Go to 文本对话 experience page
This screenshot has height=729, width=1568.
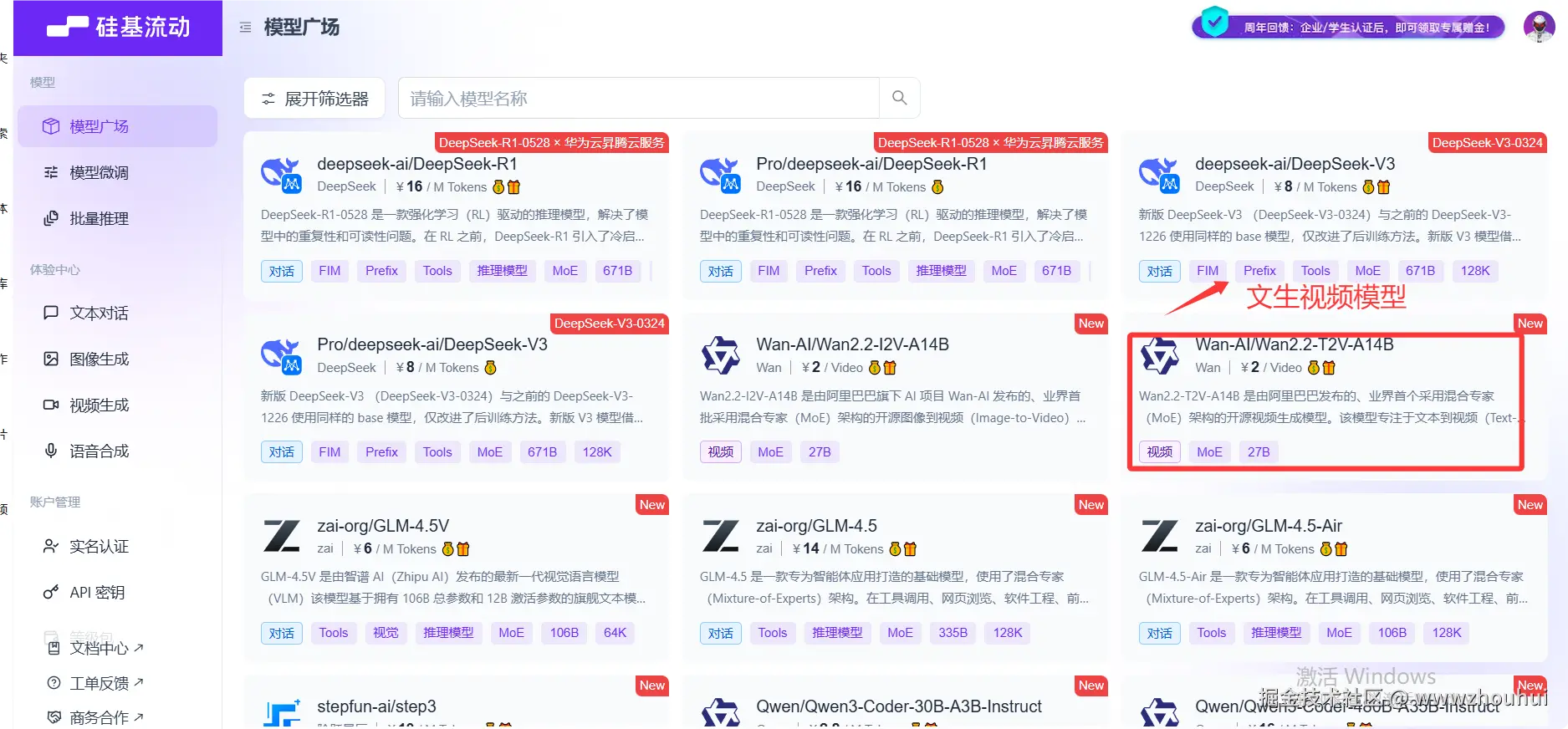[117, 313]
